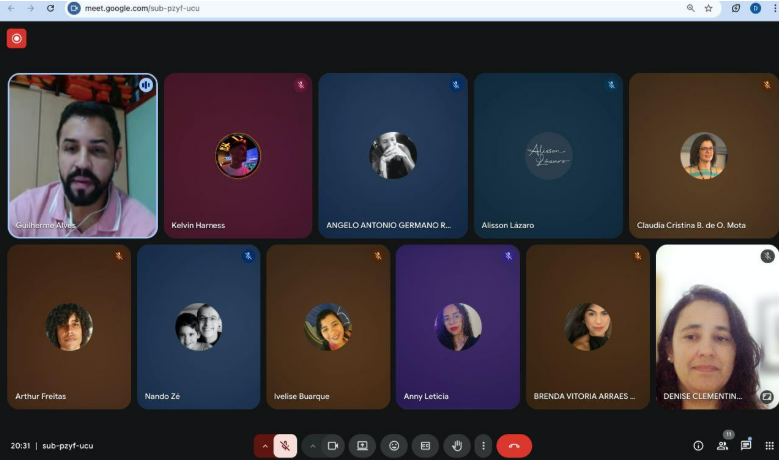Open the in-call chat panel
This screenshot has height=460, width=779.
pos(746,446)
